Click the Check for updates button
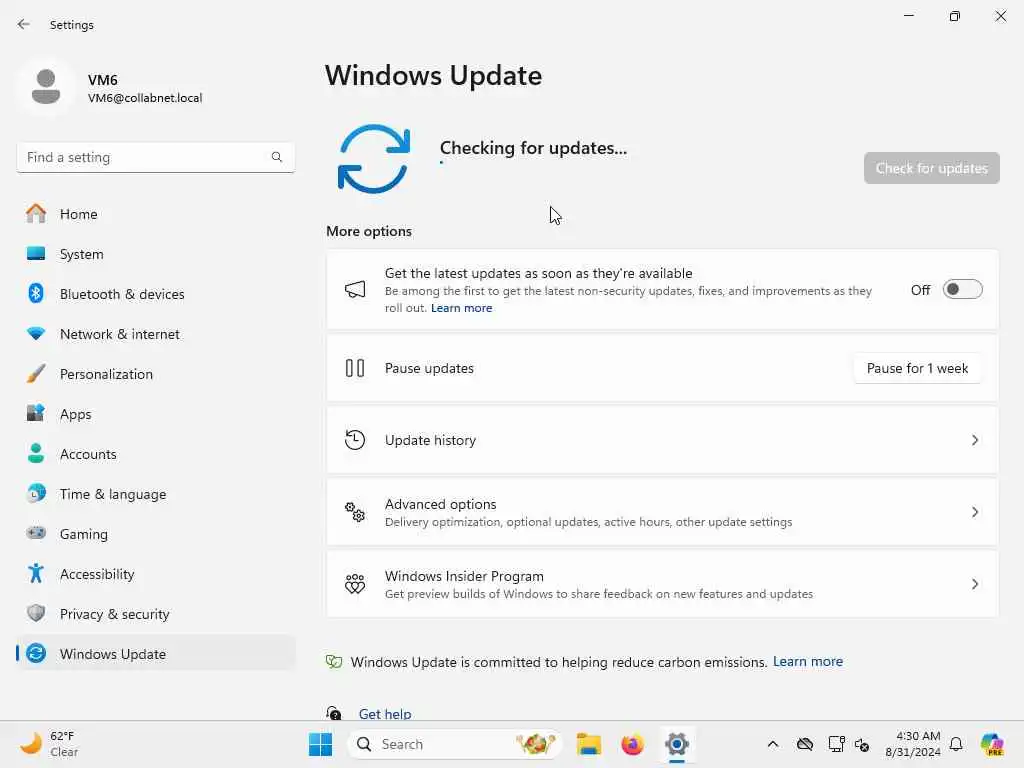This screenshot has width=1024, height=768. pos(931,168)
